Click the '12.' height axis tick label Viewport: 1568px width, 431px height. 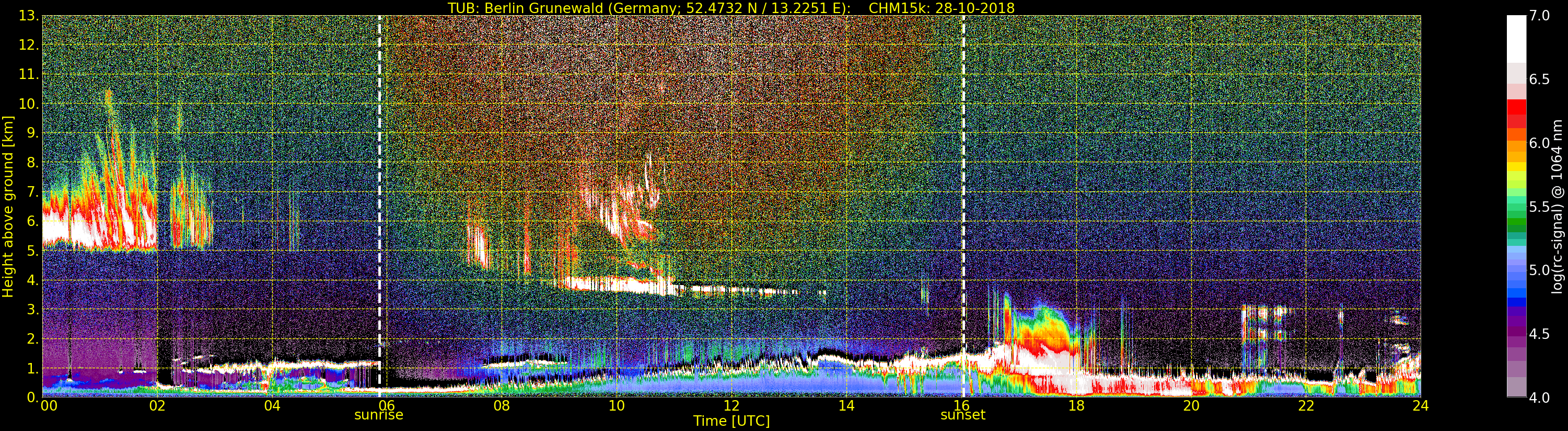tap(29, 45)
